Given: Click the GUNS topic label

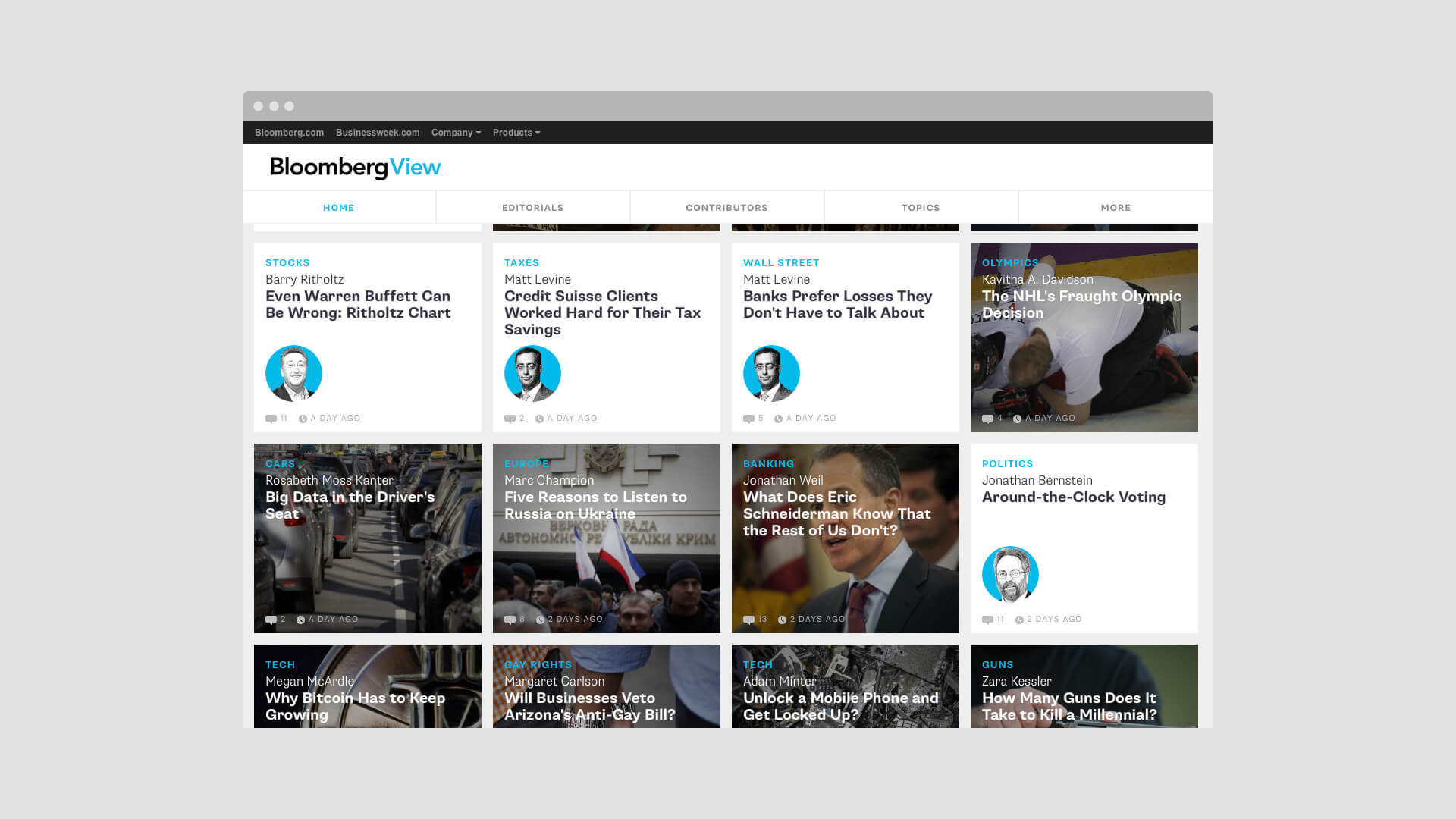Looking at the screenshot, I should coord(997,665).
